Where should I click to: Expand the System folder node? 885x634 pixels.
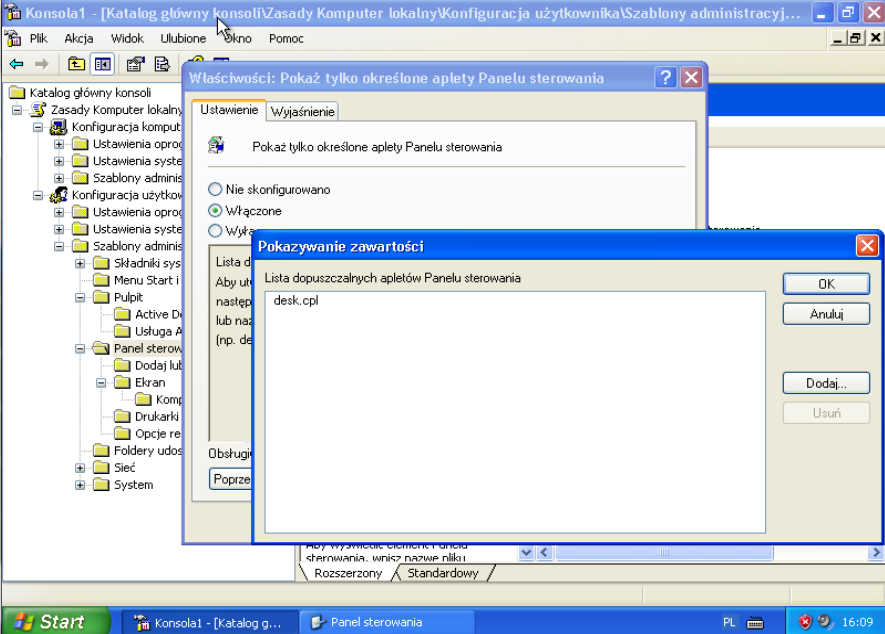pos(81,485)
